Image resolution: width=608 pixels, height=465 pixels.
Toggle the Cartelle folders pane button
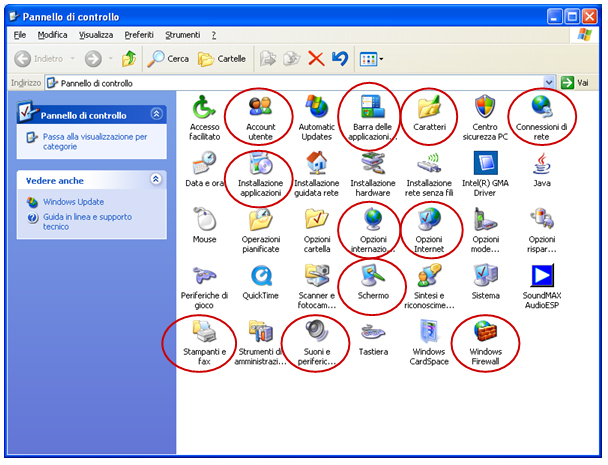(x=222, y=59)
